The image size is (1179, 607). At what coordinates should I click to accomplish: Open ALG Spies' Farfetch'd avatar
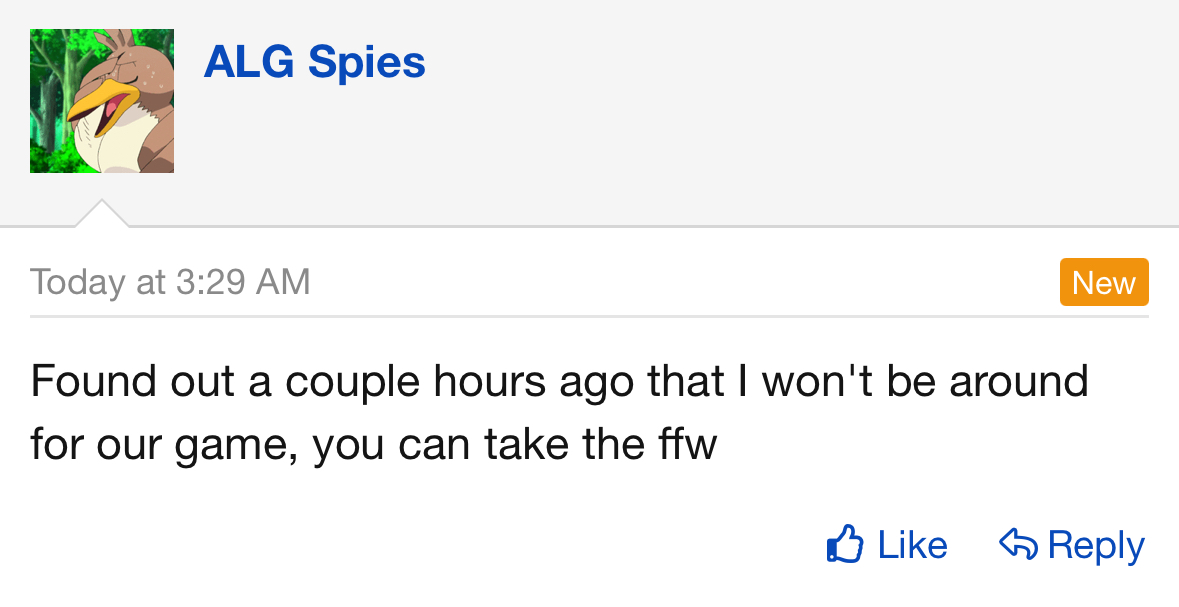[x=102, y=101]
